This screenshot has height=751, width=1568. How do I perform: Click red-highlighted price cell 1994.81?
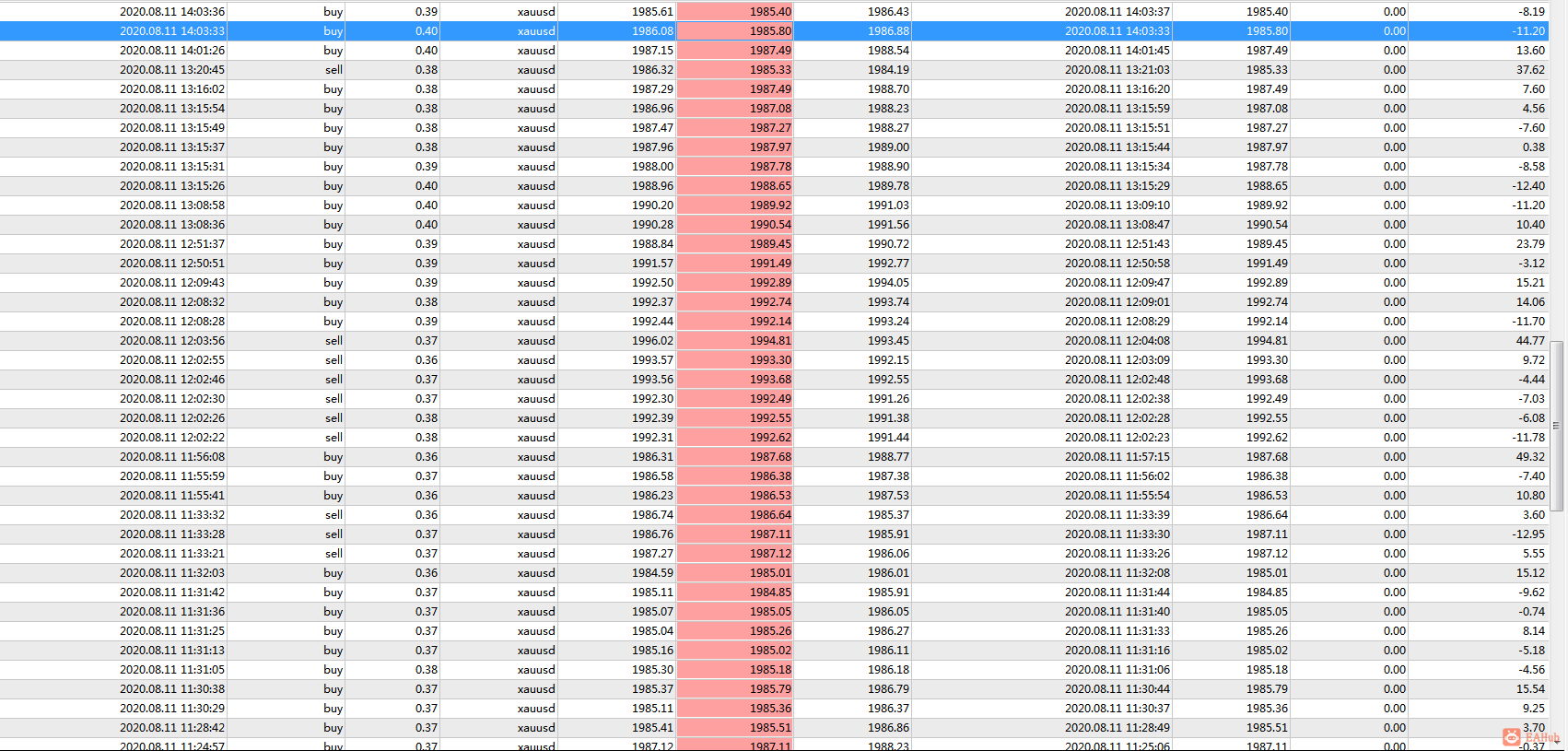click(x=735, y=341)
